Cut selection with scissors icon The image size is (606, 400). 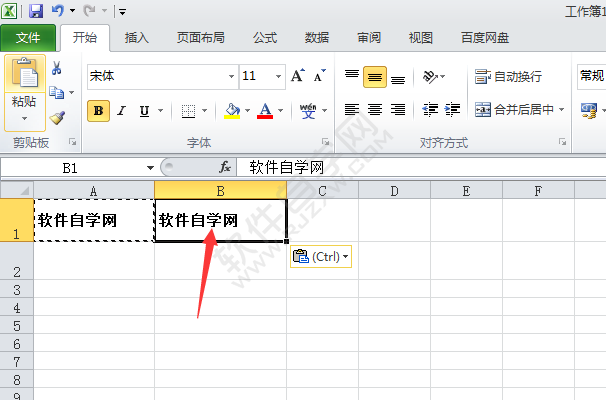(56, 68)
